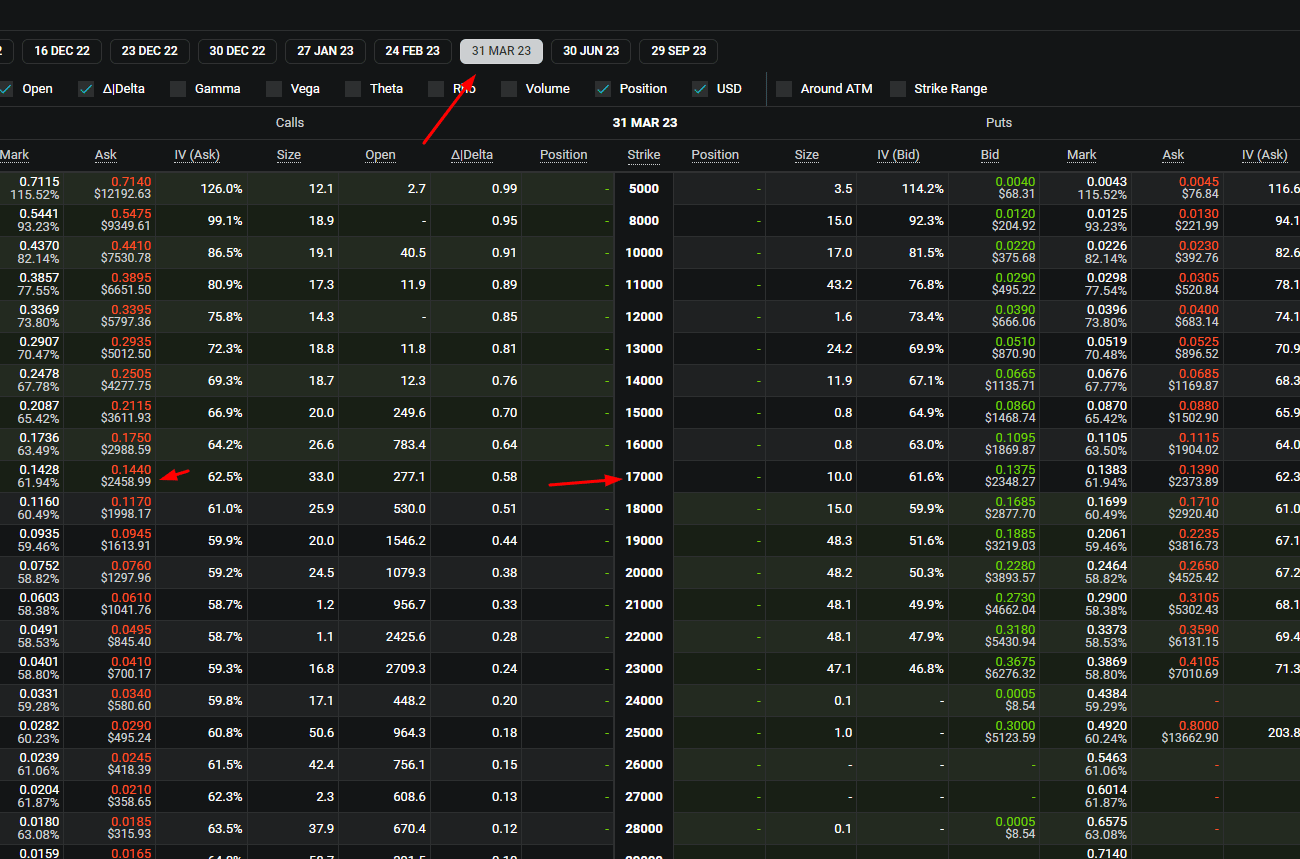Viewport: 1300px width, 859px height.
Task: Click the IV (Bid) column header
Action: [898, 155]
